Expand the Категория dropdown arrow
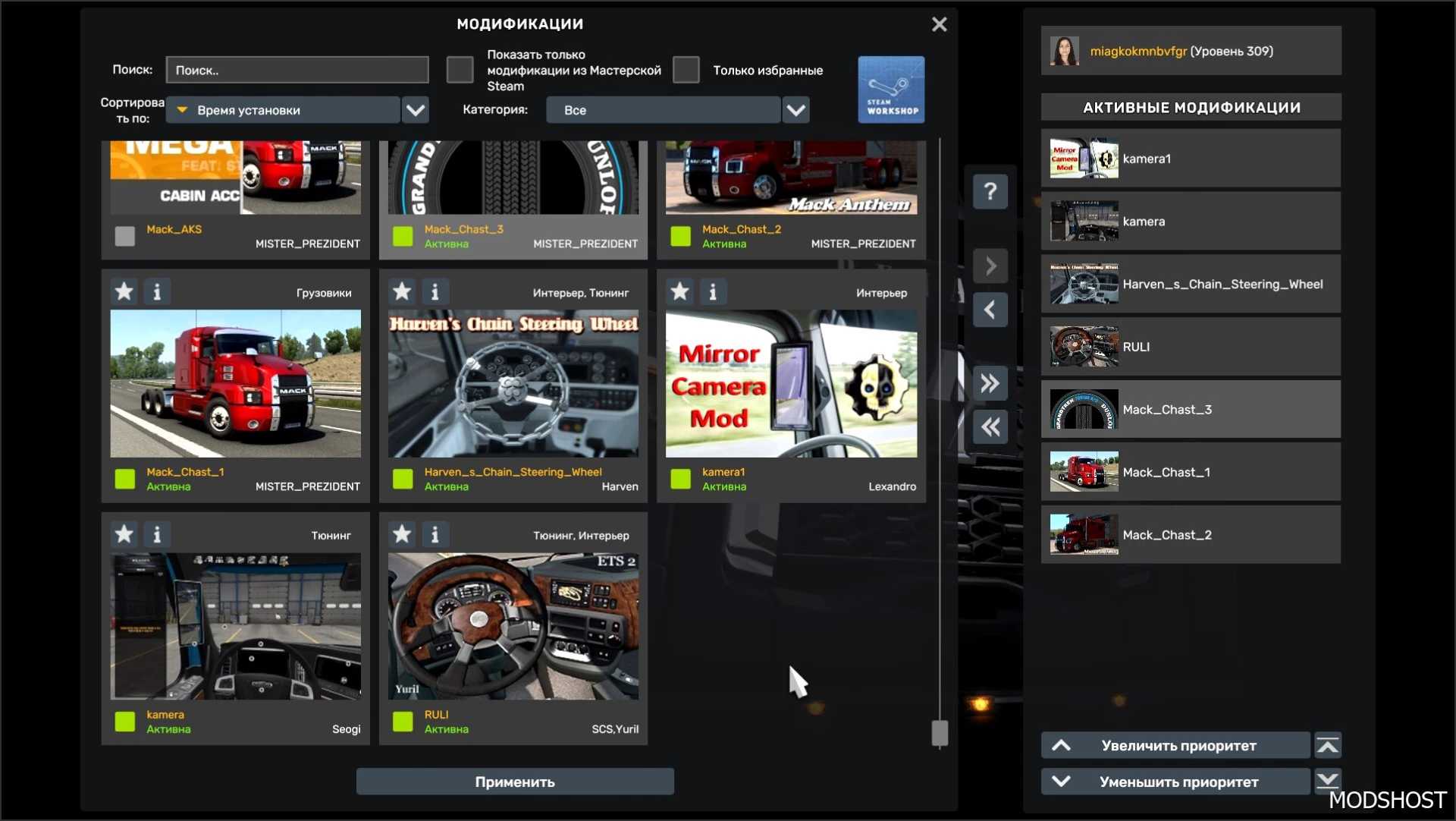The image size is (1456, 821). 795,110
